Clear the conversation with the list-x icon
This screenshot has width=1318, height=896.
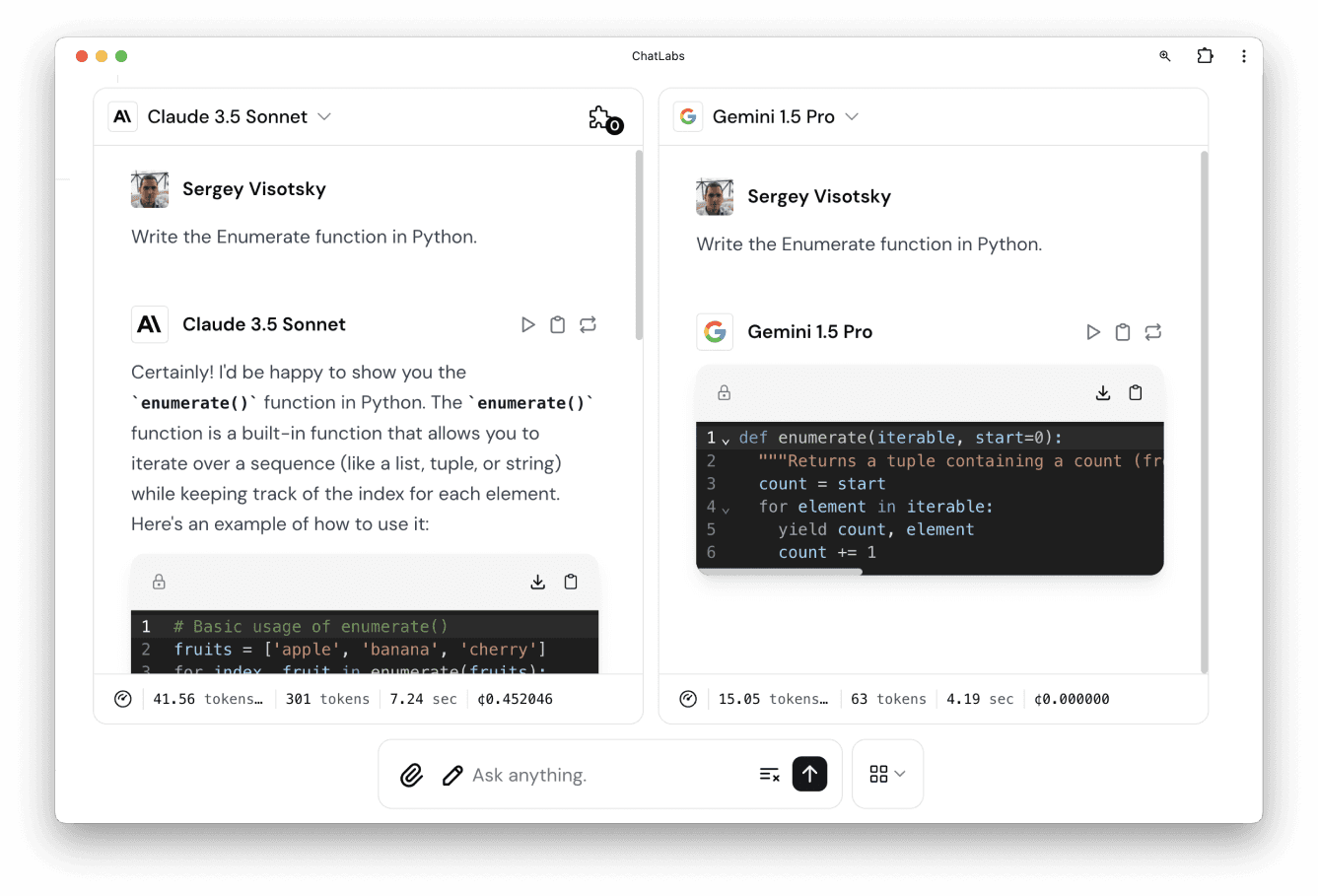click(770, 775)
